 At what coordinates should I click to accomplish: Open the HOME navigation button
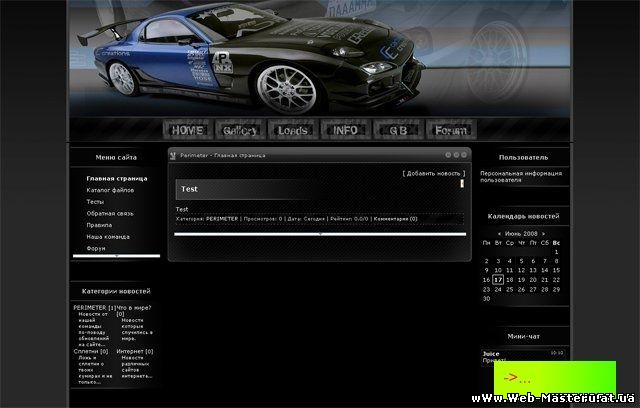188,130
